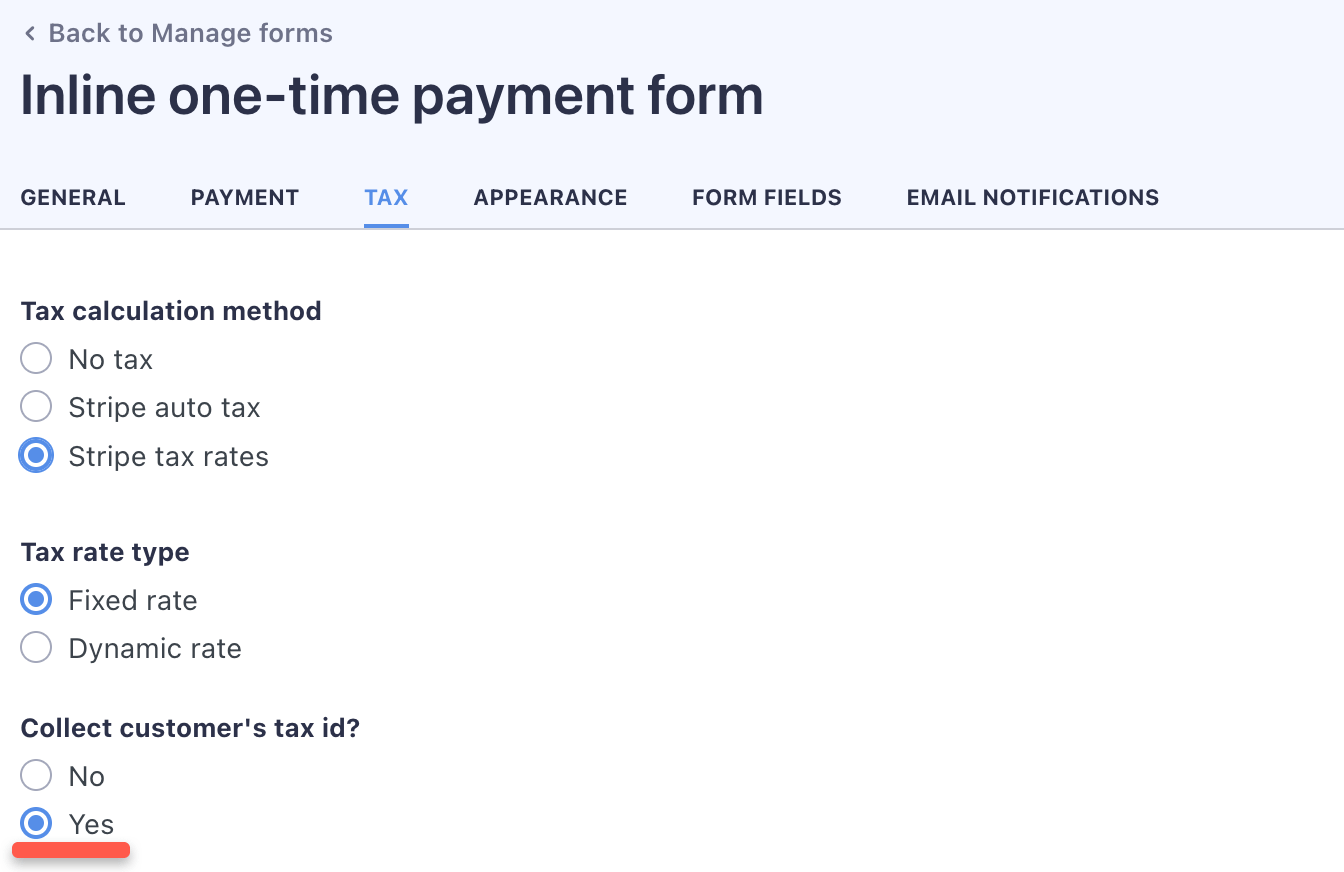Open the APPEARANCE tab
The height and width of the screenshot is (872, 1344).
[550, 197]
